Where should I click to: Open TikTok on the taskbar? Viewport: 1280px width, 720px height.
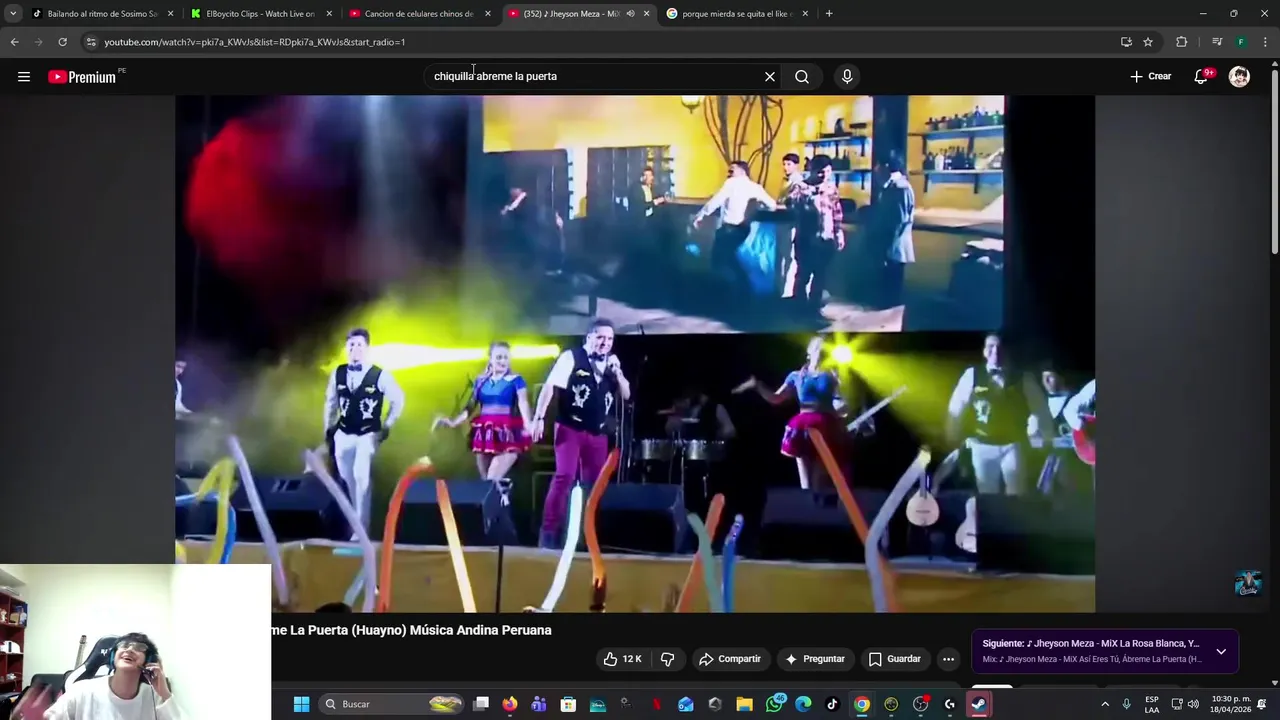(x=832, y=704)
